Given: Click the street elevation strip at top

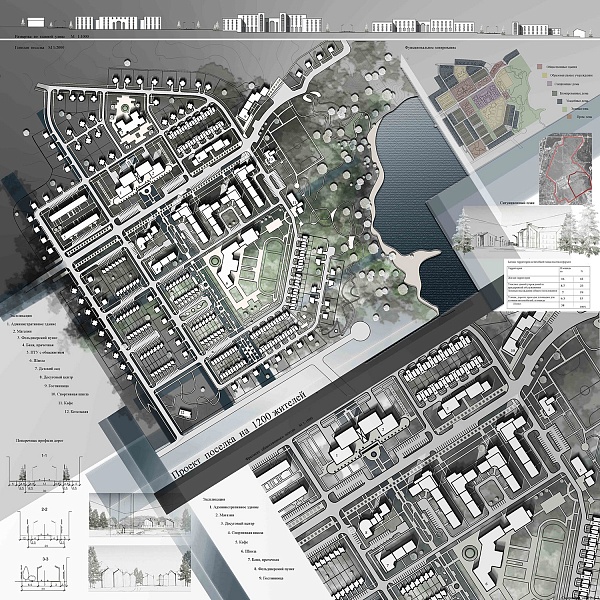Looking at the screenshot, I should (x=300, y=22).
